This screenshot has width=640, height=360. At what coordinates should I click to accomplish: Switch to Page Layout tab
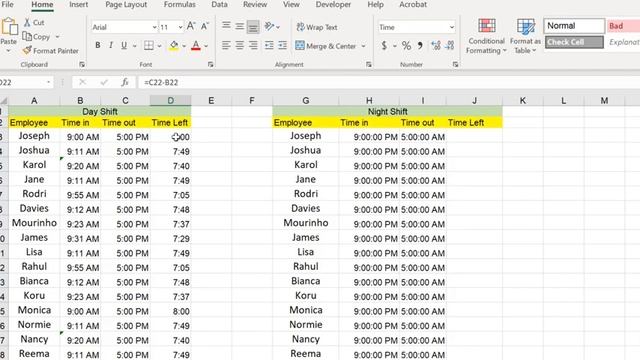click(x=126, y=4)
